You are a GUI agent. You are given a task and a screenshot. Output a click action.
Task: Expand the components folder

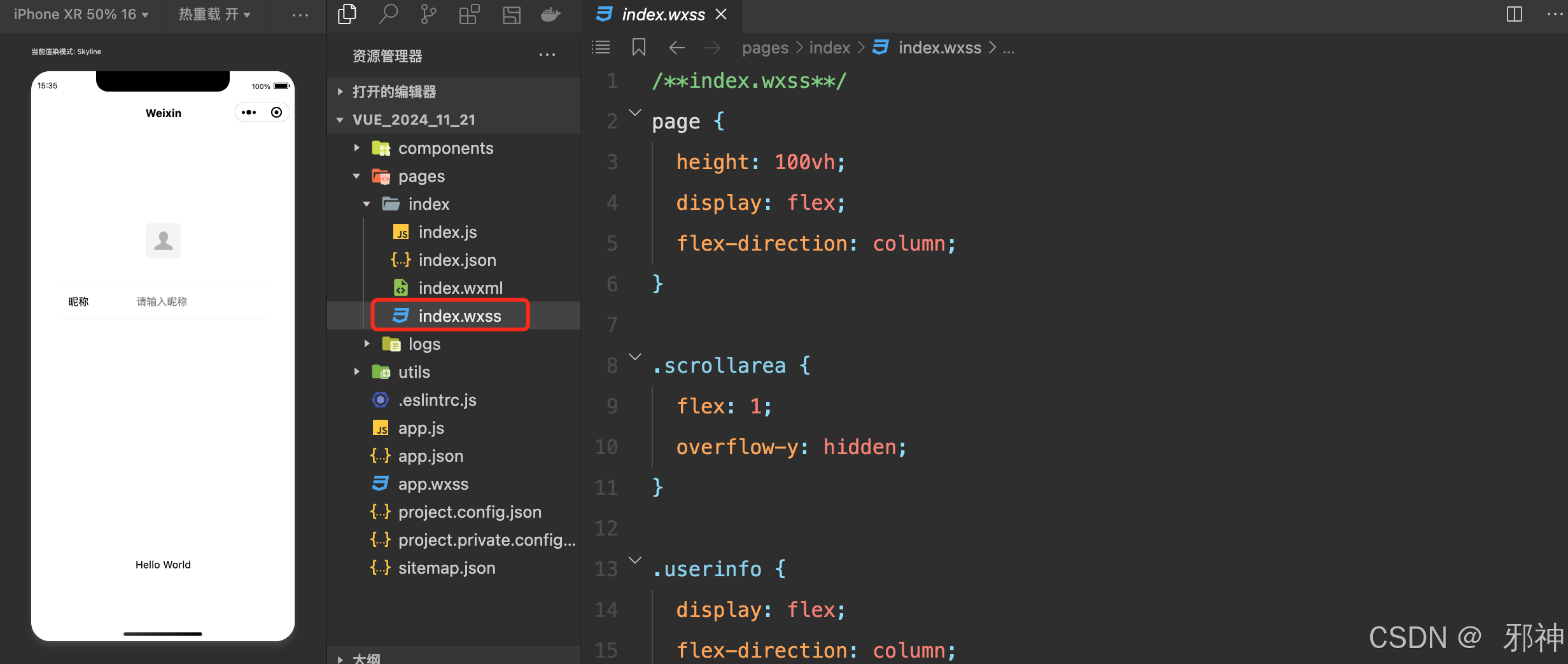coord(454,148)
